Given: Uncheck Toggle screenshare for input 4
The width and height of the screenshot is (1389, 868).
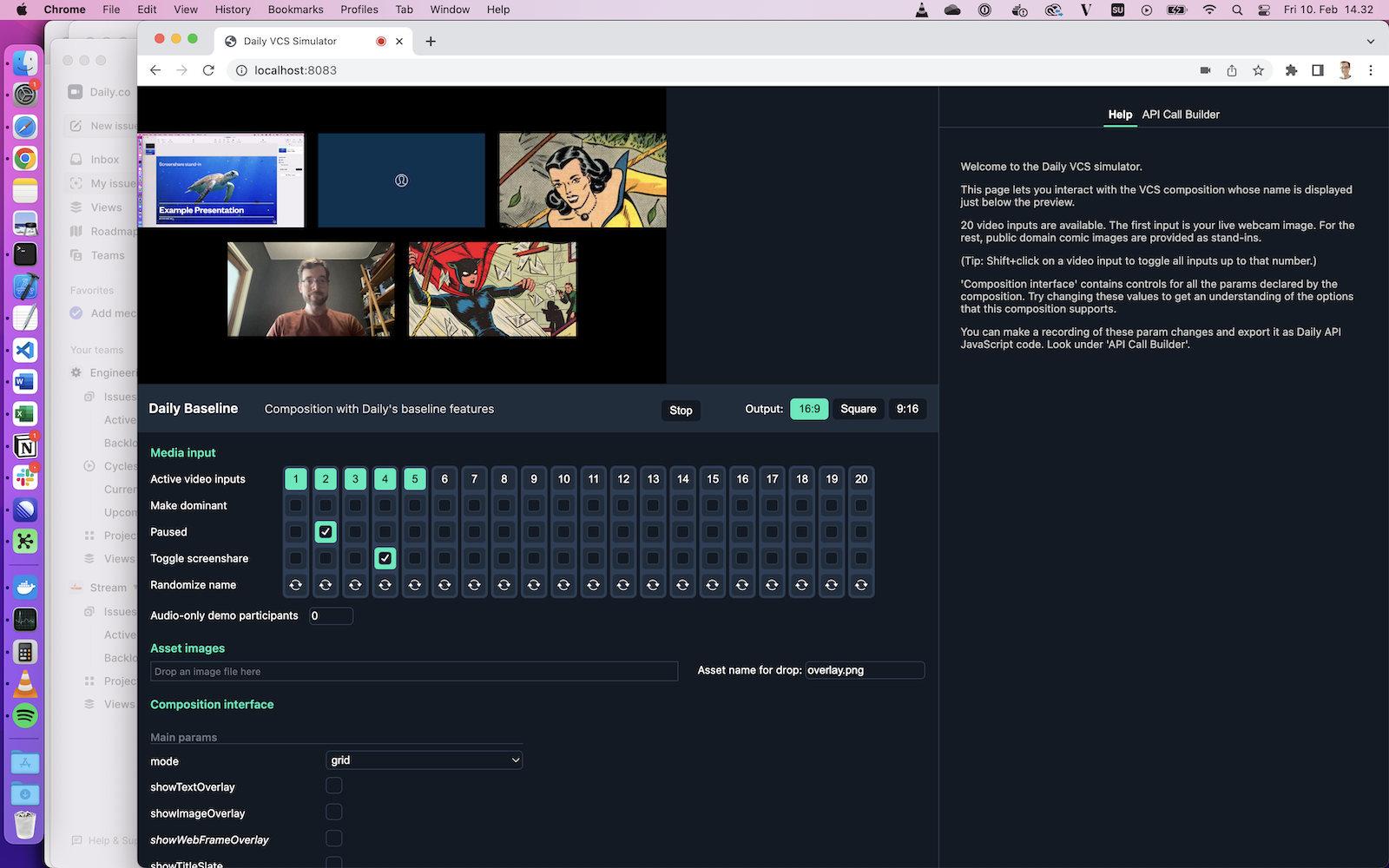Looking at the screenshot, I should tap(385, 558).
